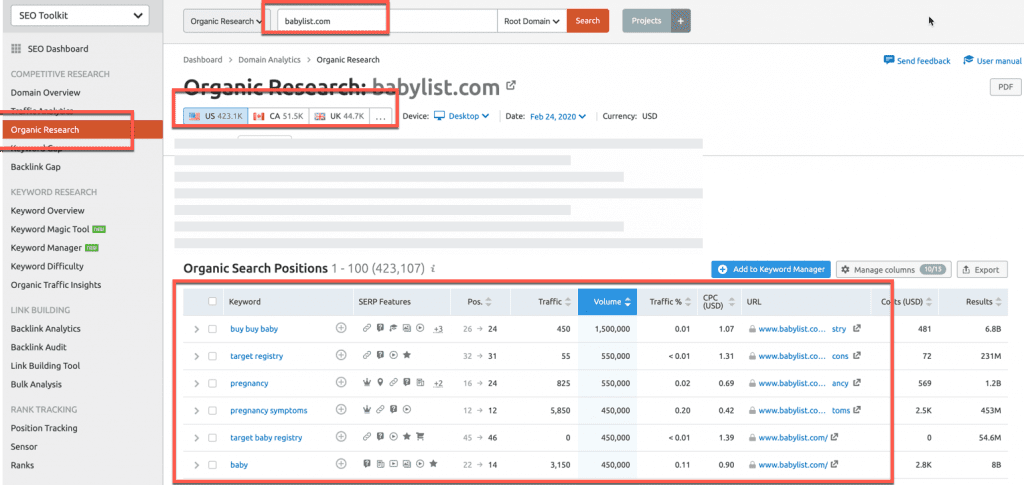Check the 'target registry' row checkbox

click(x=212, y=355)
